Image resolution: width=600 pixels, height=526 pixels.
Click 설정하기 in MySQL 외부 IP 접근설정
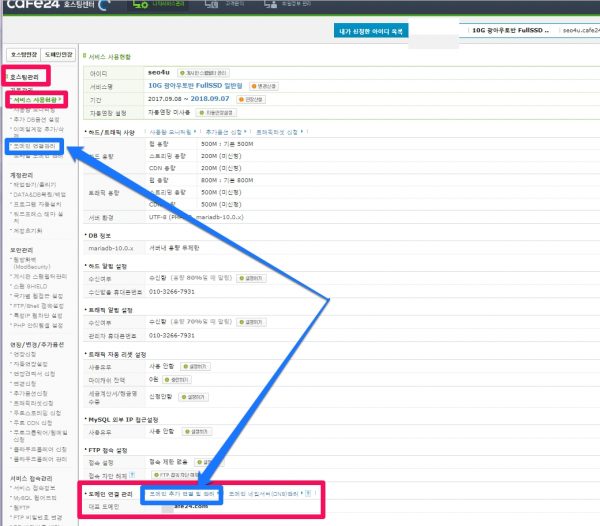point(195,431)
